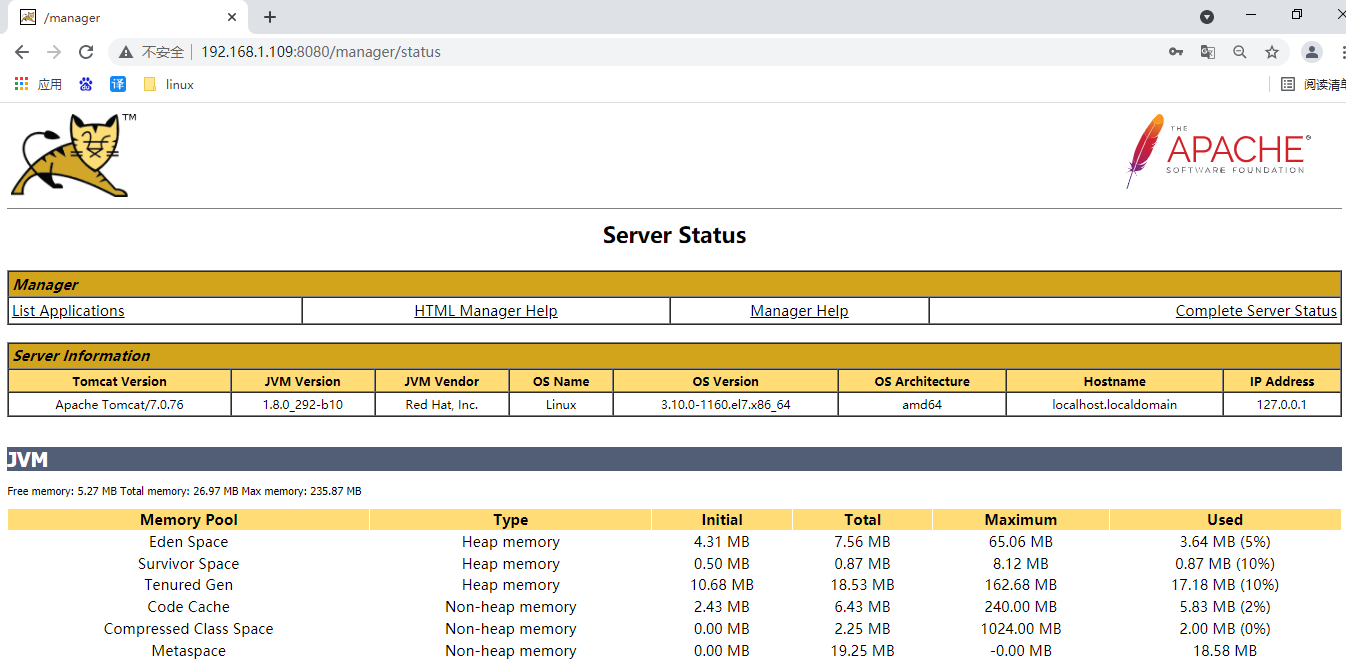Open a new browser tab
This screenshot has height=666, width=1346.
click(270, 17)
